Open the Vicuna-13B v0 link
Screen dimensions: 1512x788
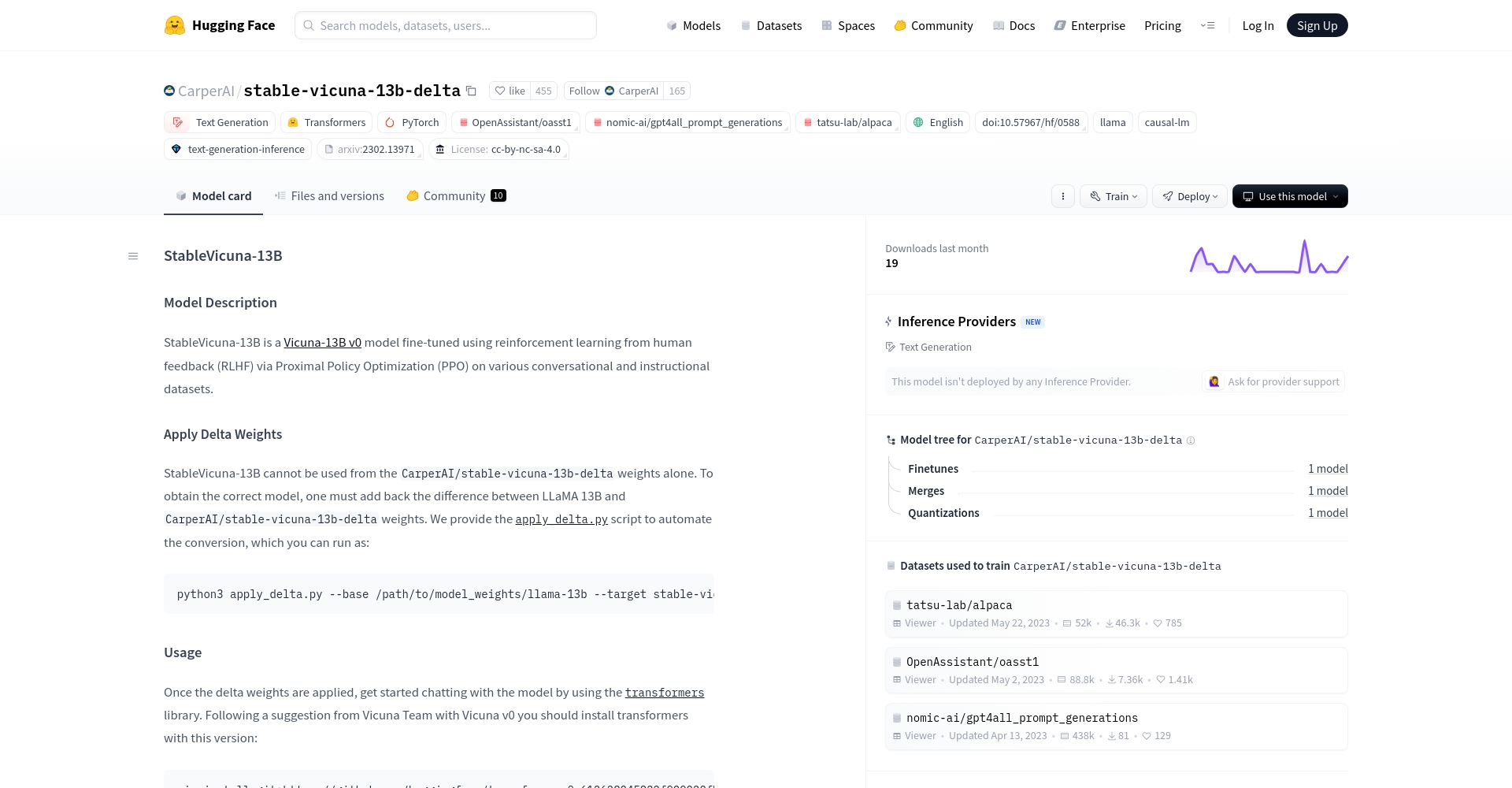322,343
